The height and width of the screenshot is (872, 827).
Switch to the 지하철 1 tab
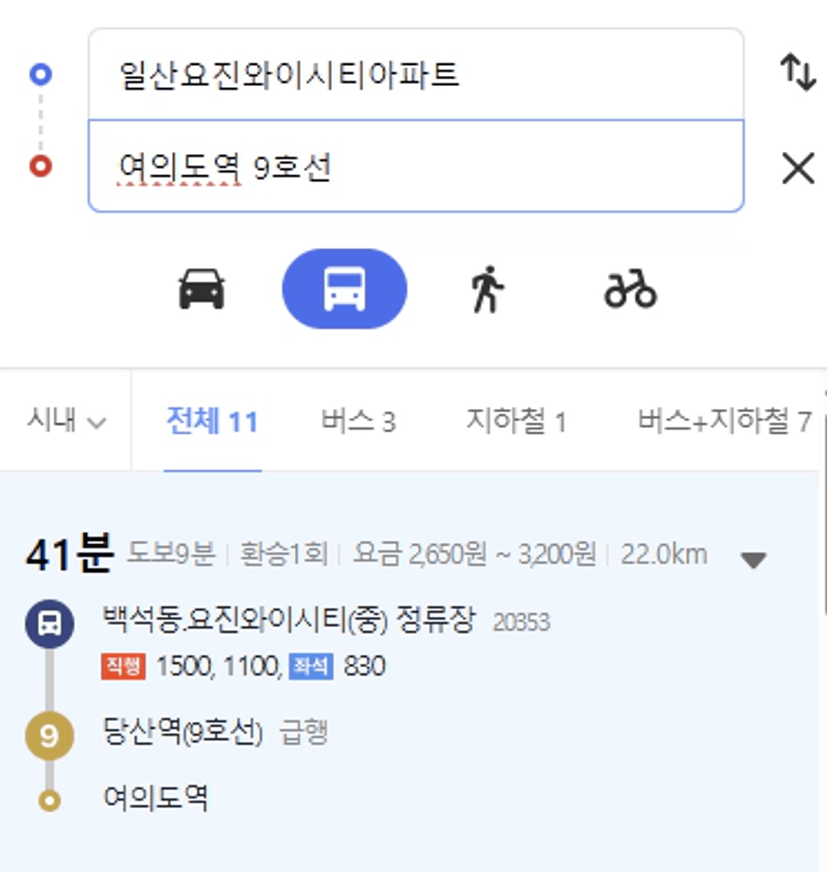click(516, 421)
